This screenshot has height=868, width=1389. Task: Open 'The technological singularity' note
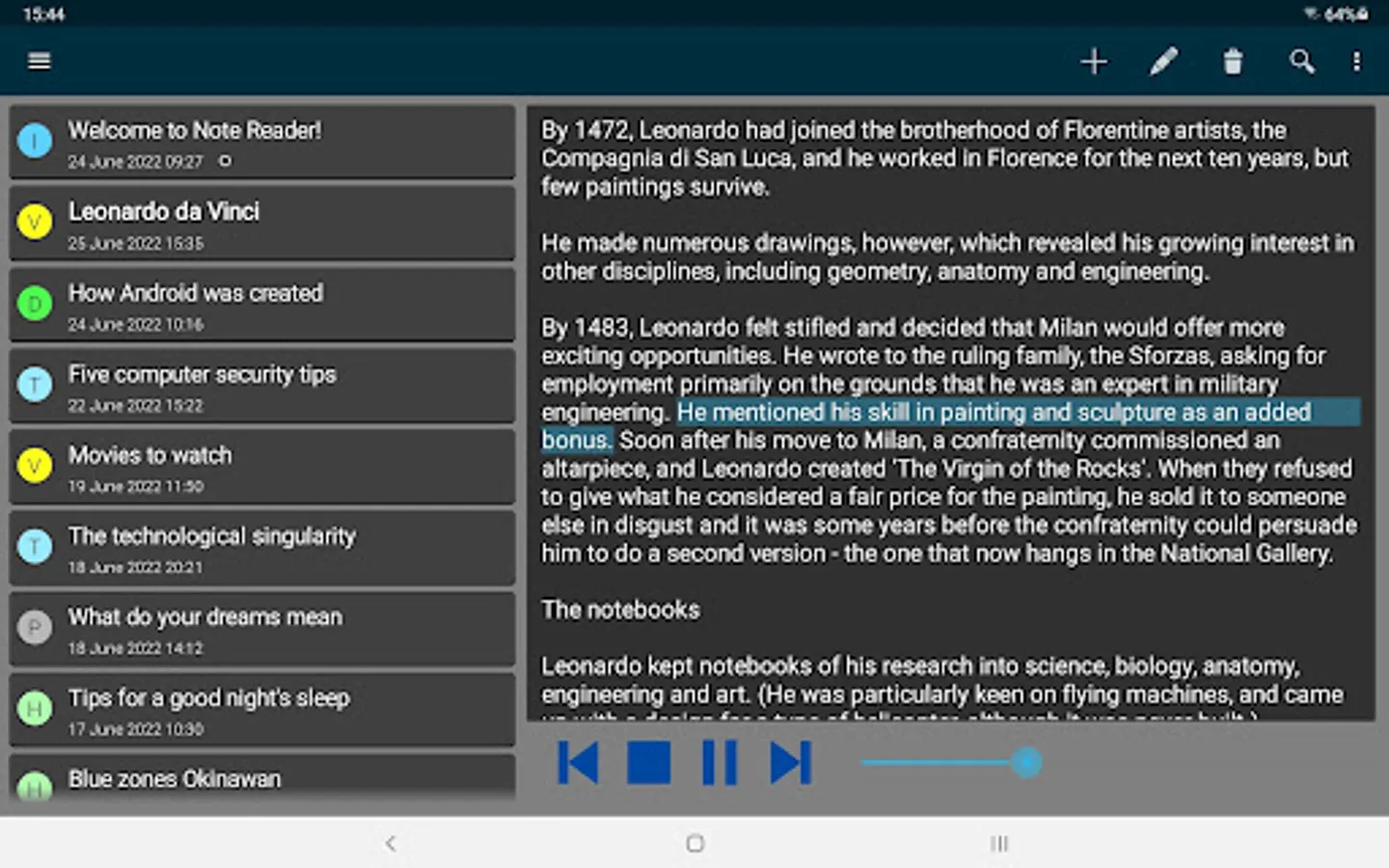coord(262,547)
